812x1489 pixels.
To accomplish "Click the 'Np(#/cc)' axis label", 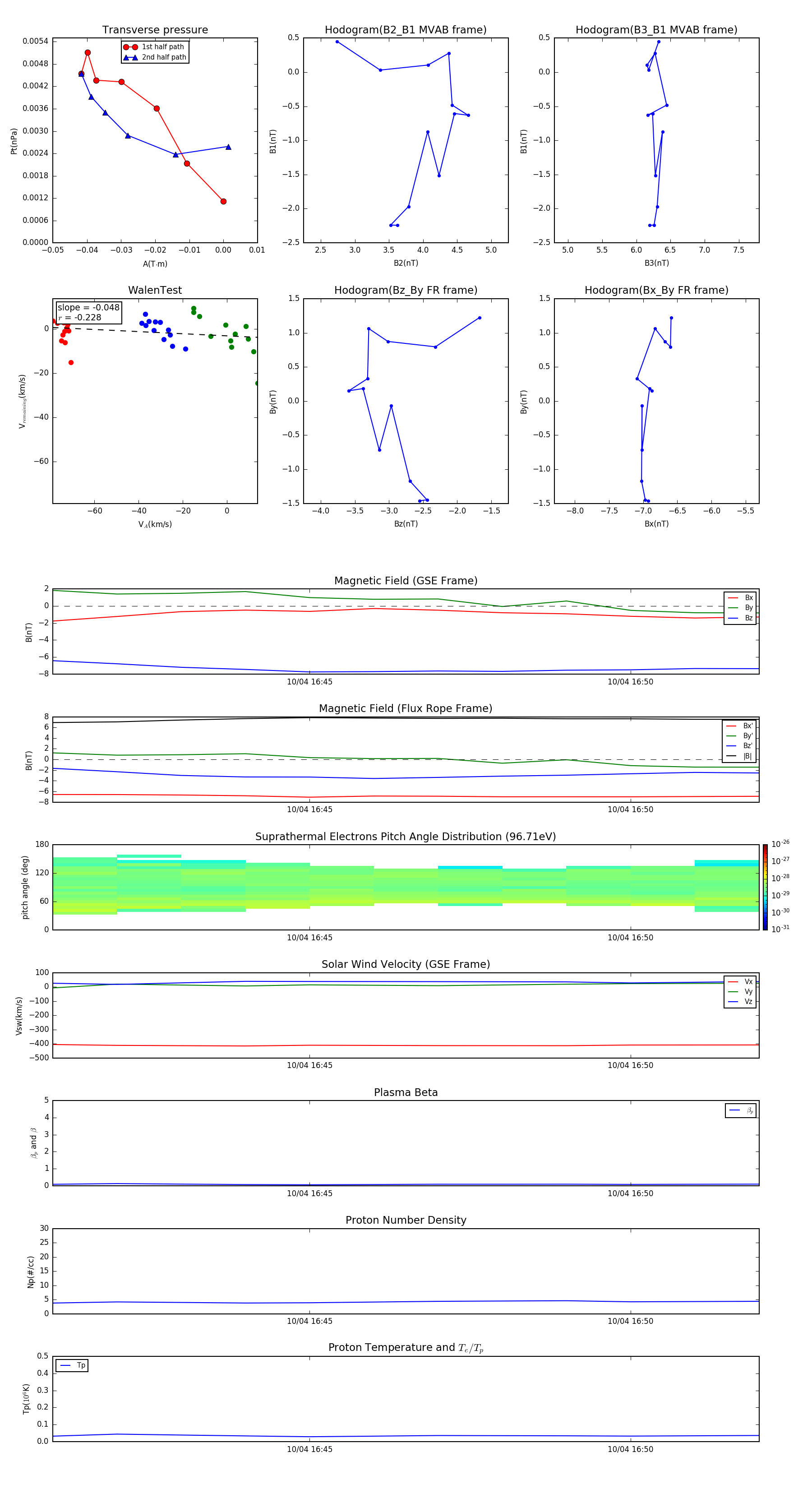I will click(30, 1272).
